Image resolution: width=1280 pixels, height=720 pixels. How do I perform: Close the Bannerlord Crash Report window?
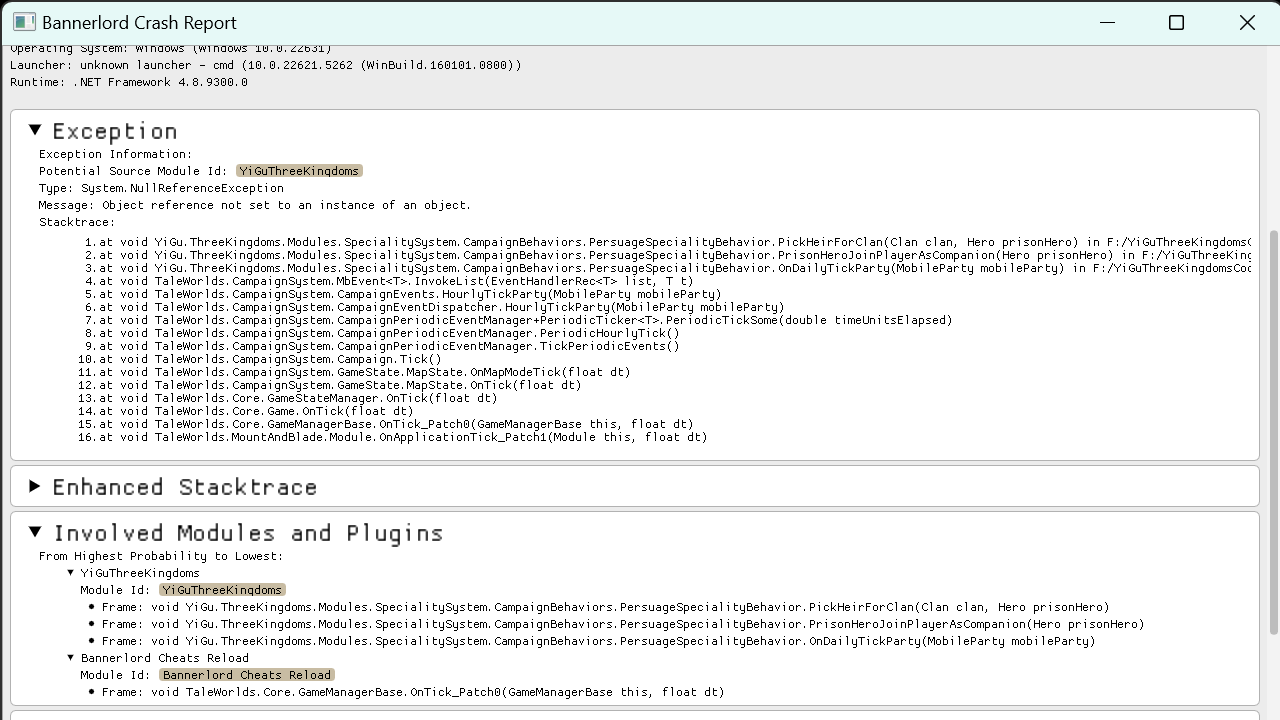click(x=1247, y=22)
